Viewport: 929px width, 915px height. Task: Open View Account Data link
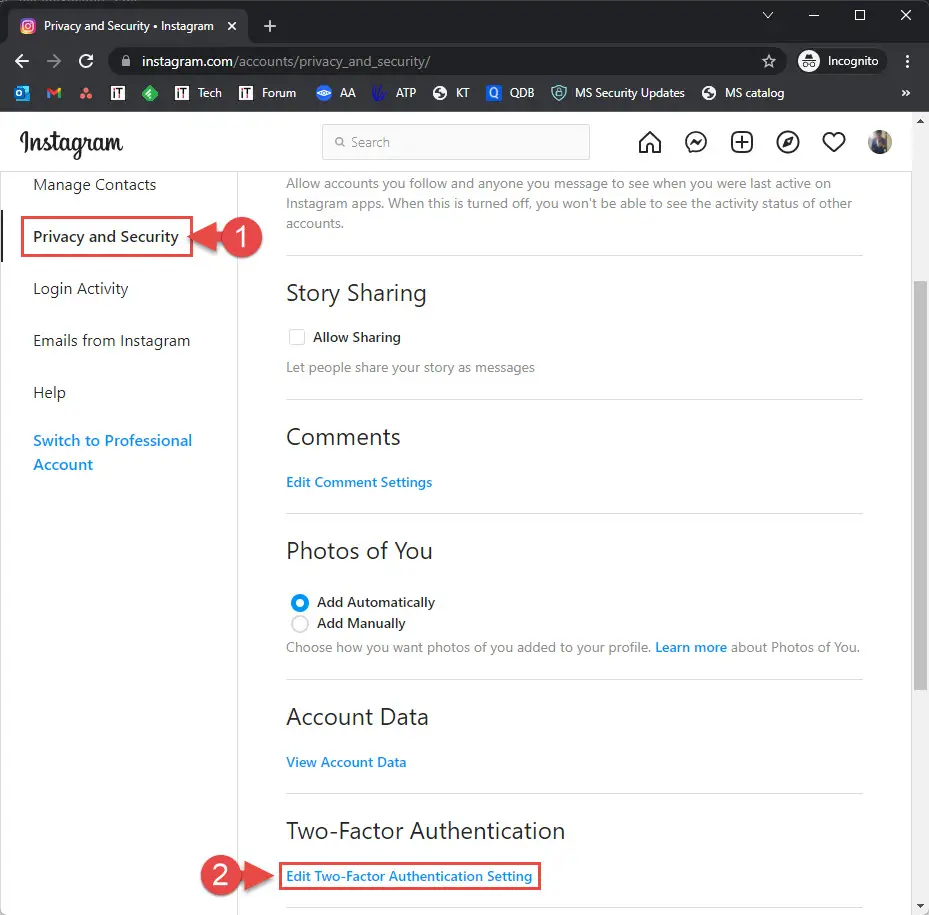346,762
